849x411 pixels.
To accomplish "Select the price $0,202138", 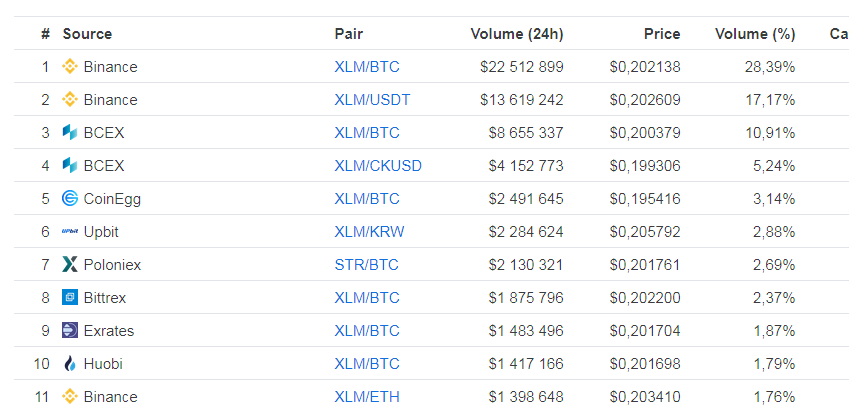I will (645, 67).
